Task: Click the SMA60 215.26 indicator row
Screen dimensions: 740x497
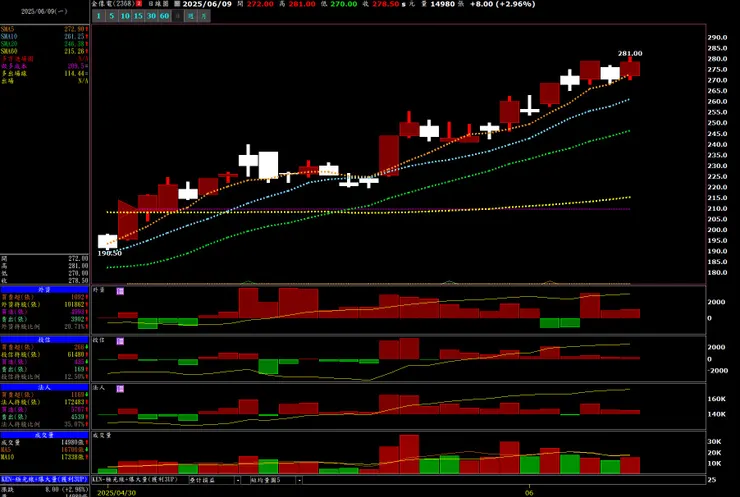Action: click(x=44, y=51)
